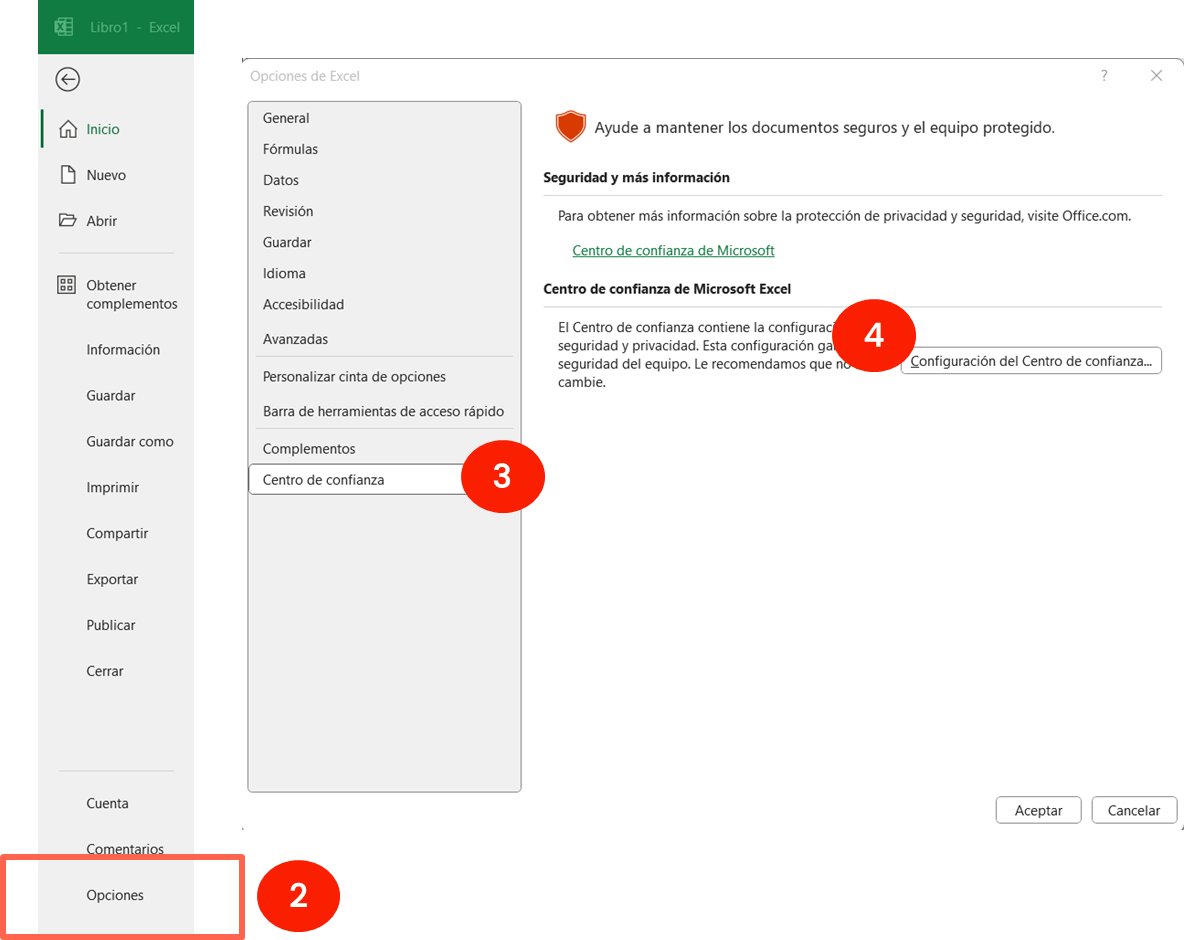Select the Centro de confianza category
The image size is (1184, 940).
(384, 479)
